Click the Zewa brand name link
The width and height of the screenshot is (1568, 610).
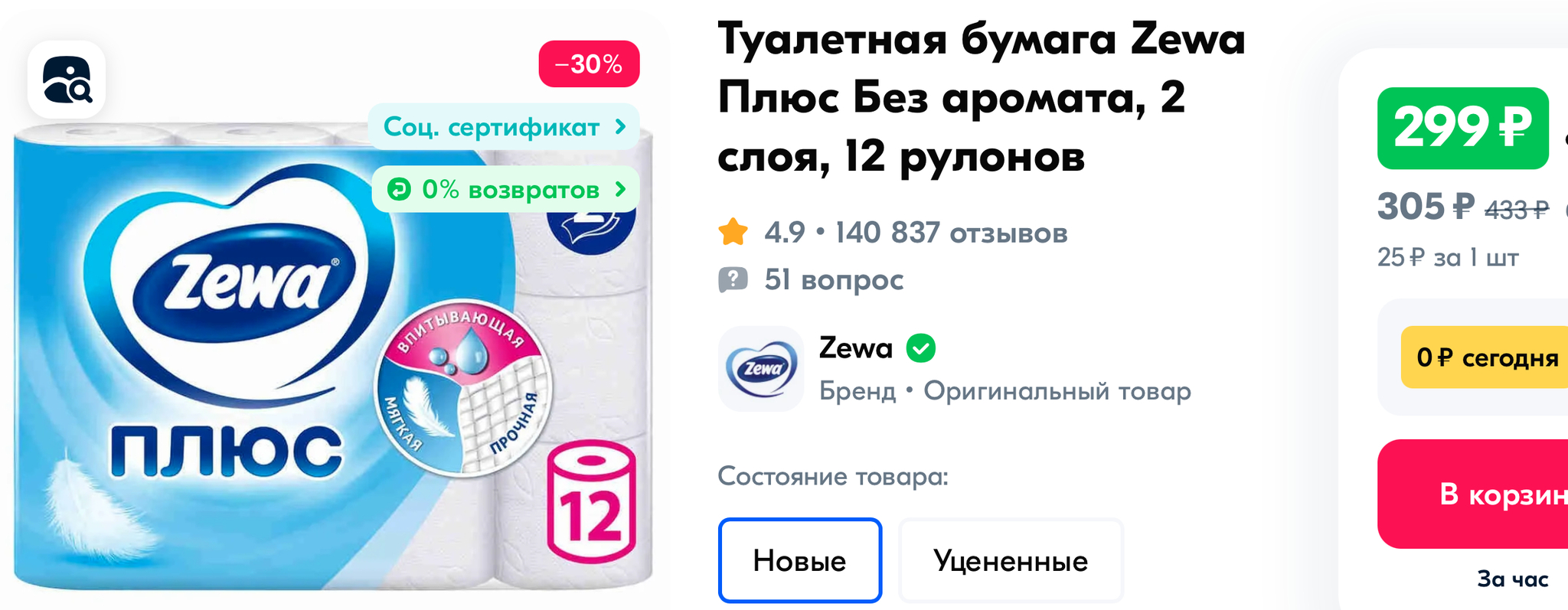click(856, 348)
